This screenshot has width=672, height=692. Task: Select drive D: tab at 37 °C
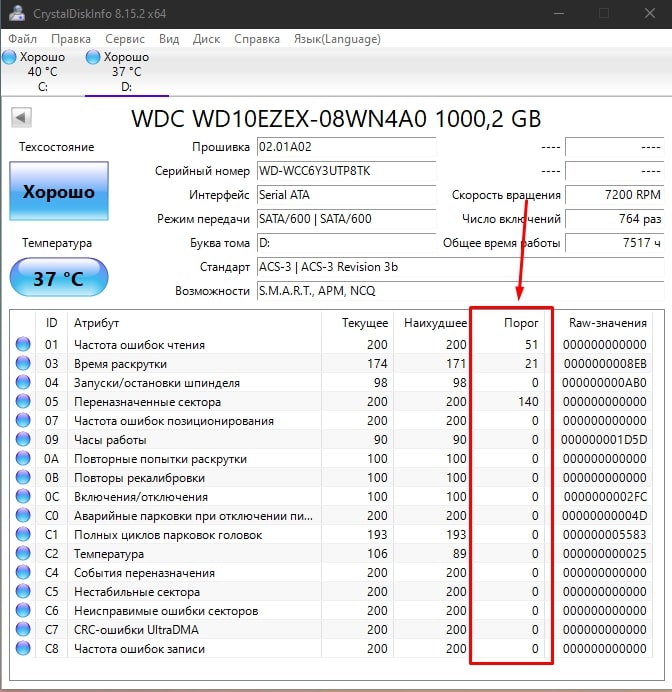coord(126,71)
